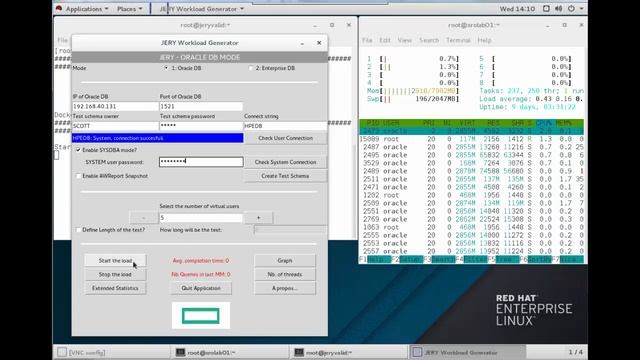
Task: Click the Red Hat logo icon
Action: click(x=59, y=8)
